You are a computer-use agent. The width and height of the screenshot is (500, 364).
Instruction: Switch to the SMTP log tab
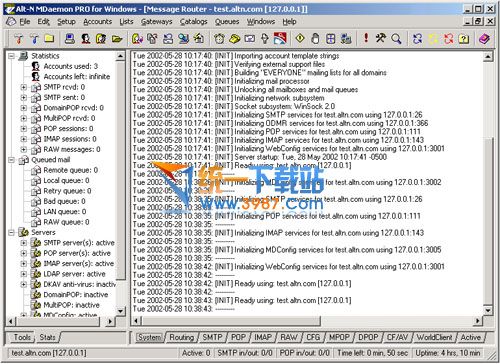point(212,337)
